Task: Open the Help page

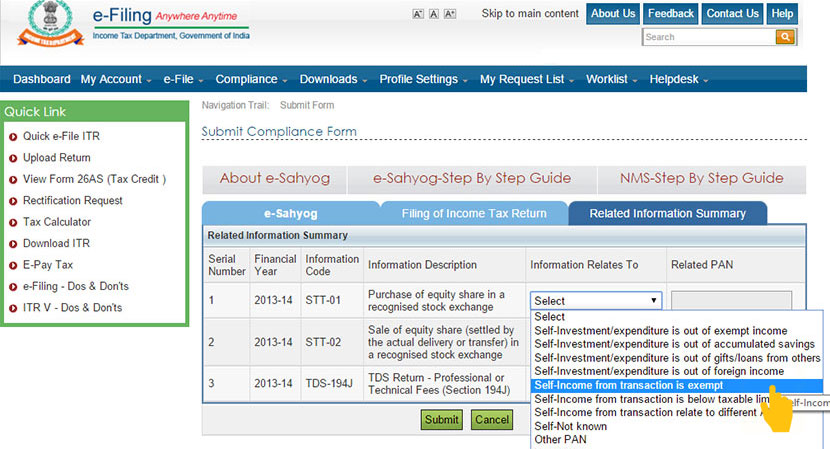Action: click(x=782, y=14)
